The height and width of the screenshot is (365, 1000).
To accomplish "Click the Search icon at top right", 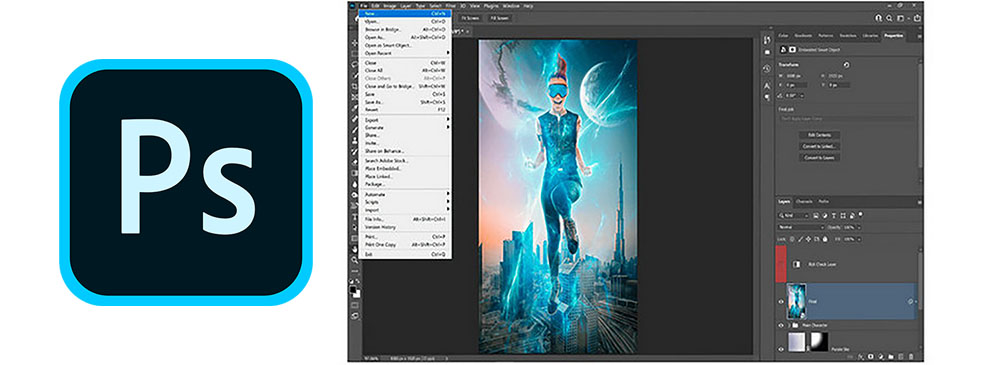I will pos(889,18).
